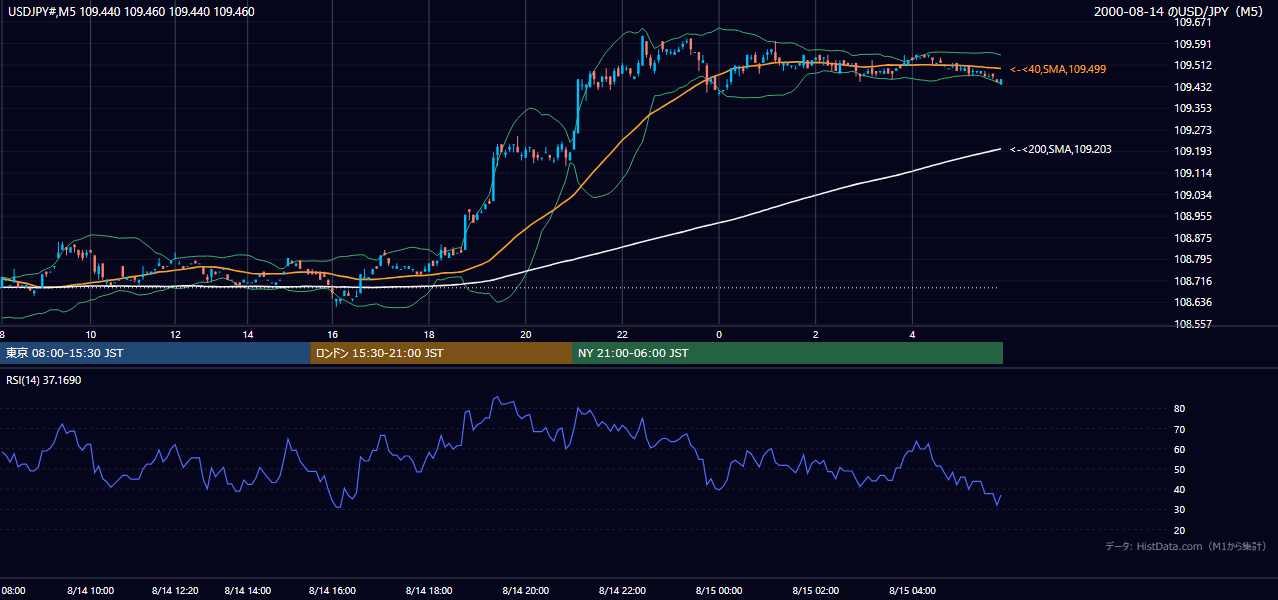Click hour label 10 under the price chart
This screenshot has width=1278, height=600.
pyautogui.click(x=90, y=334)
